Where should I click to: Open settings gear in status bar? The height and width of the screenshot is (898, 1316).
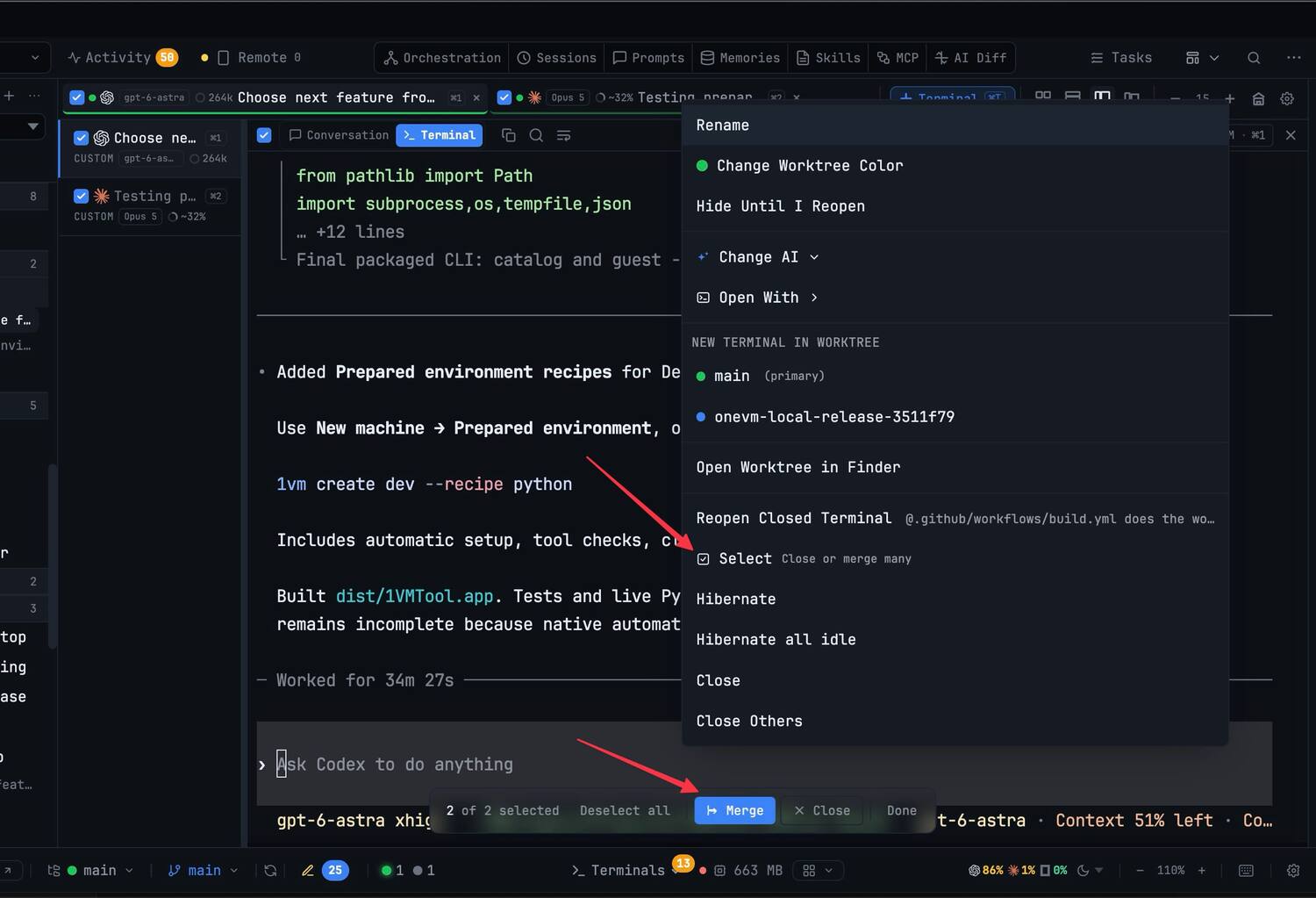[x=1293, y=870]
